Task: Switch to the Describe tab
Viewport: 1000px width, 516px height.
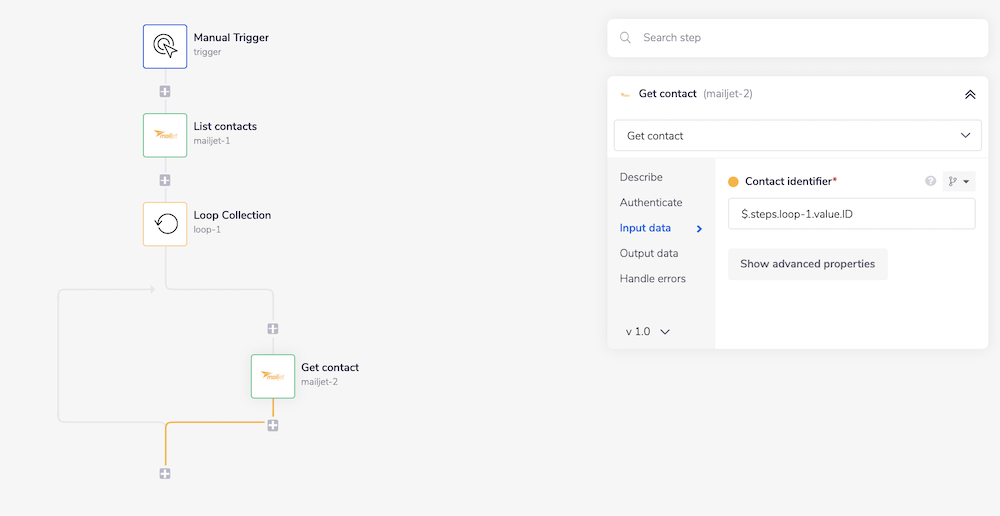Action: tap(641, 177)
